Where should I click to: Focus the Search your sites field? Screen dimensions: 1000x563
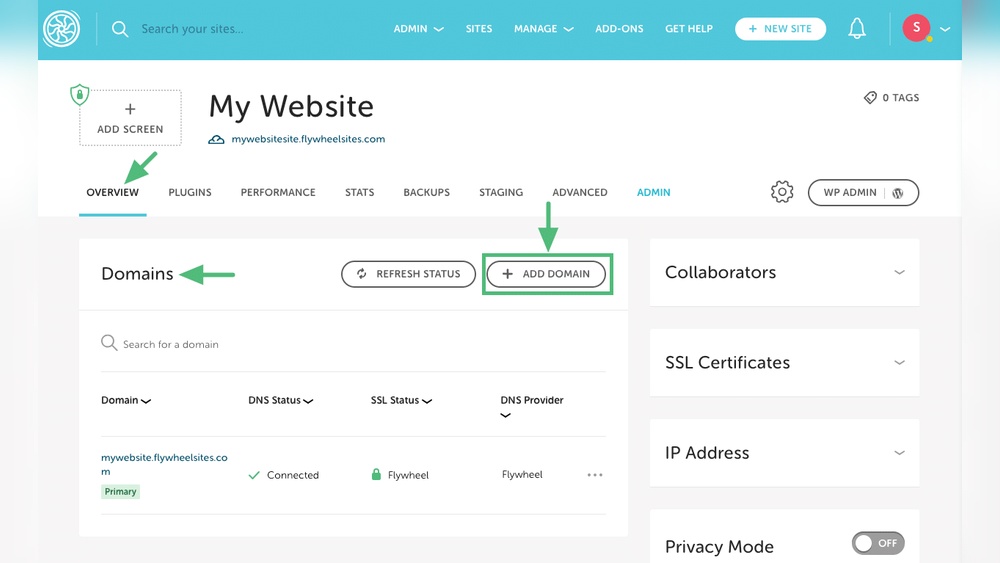pos(192,29)
